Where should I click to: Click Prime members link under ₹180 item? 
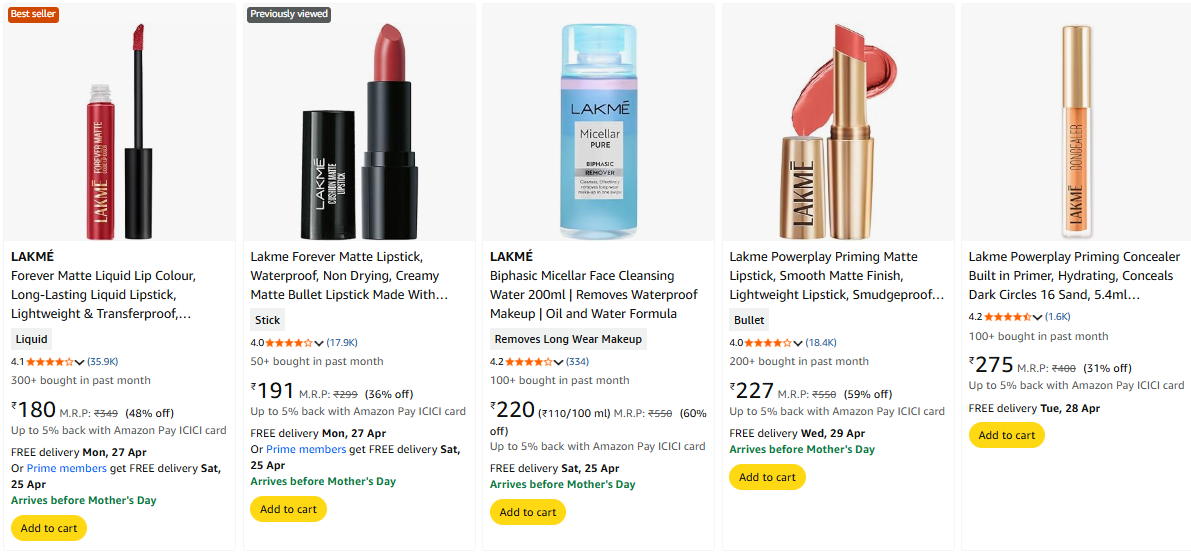click(x=67, y=468)
